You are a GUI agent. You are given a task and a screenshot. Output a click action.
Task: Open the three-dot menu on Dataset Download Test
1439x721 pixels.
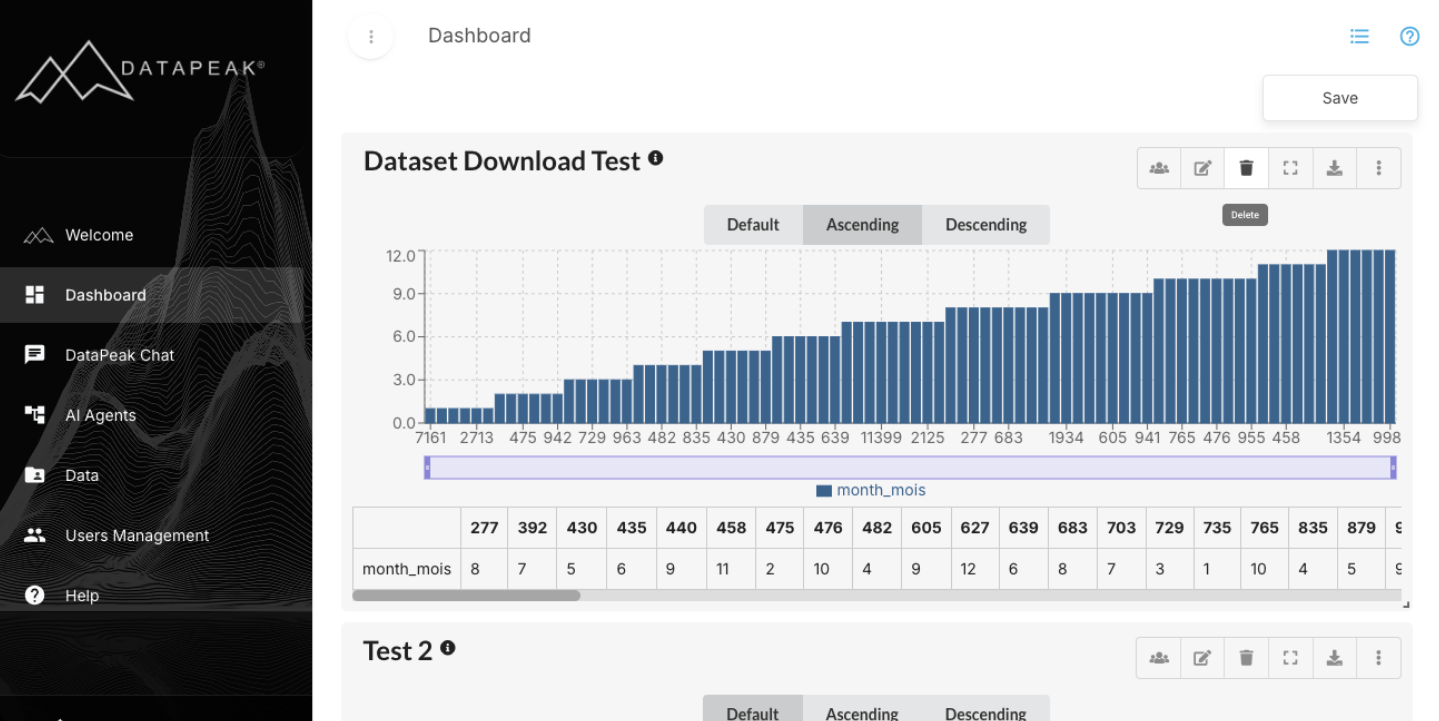coord(1378,168)
